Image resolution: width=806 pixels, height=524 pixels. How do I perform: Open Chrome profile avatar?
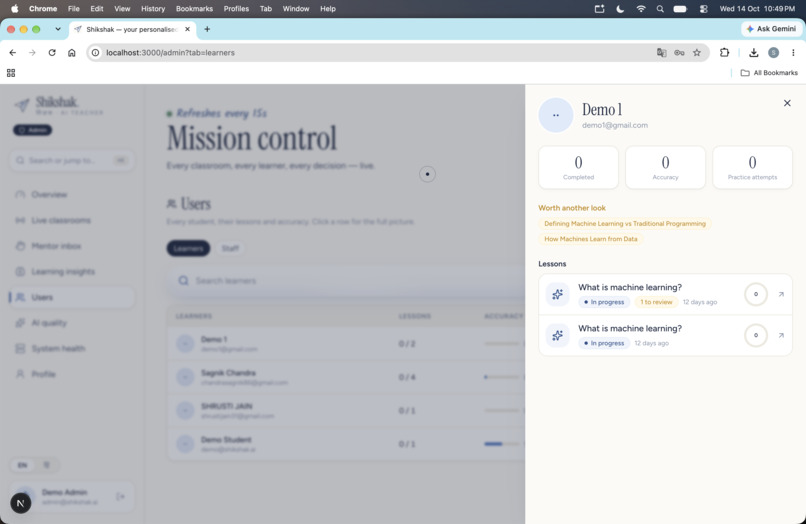coord(774,52)
